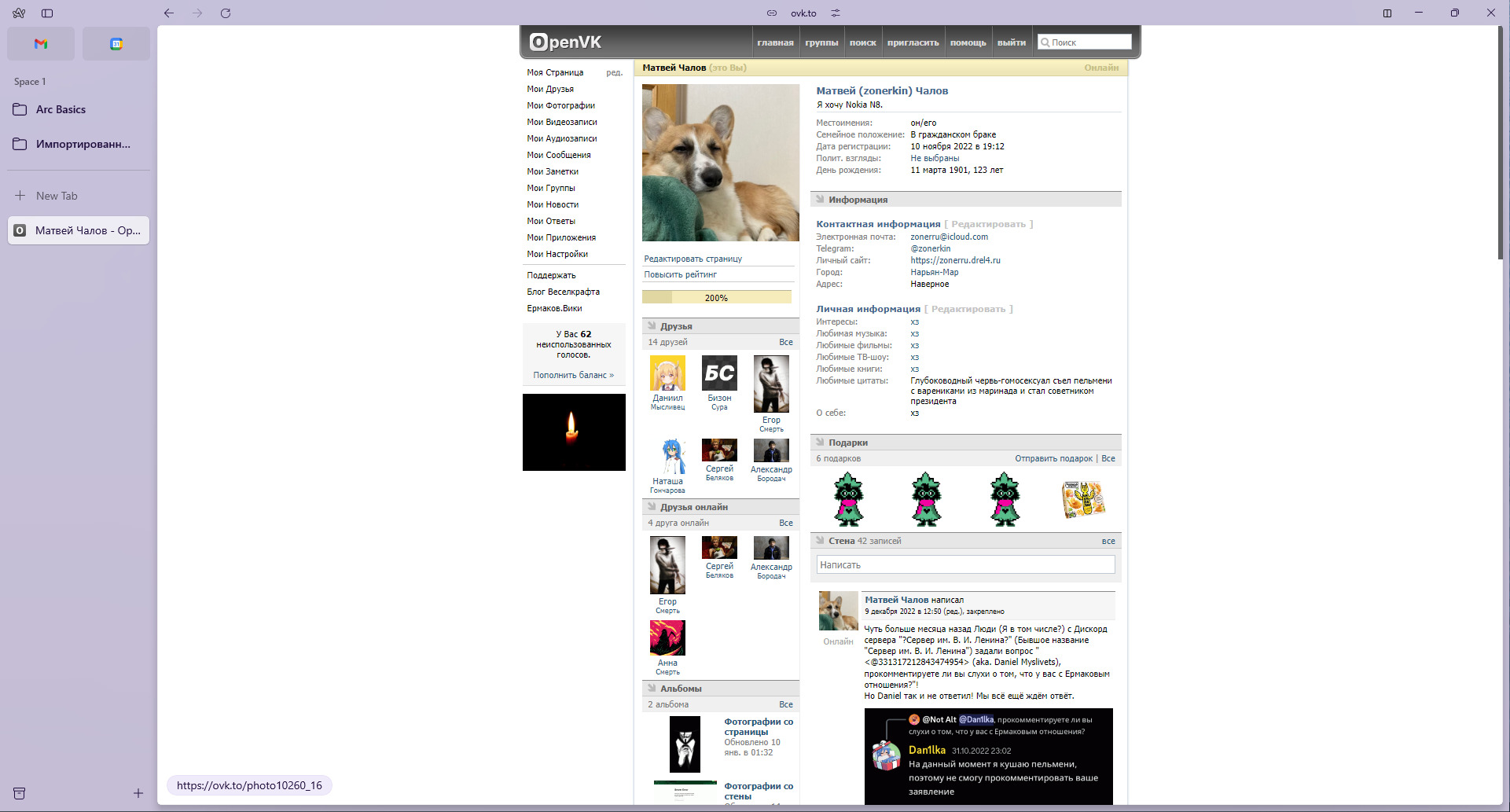This screenshot has width=1510, height=812.
Task: Collapse the Альбомы section arrow
Action: click(x=652, y=689)
